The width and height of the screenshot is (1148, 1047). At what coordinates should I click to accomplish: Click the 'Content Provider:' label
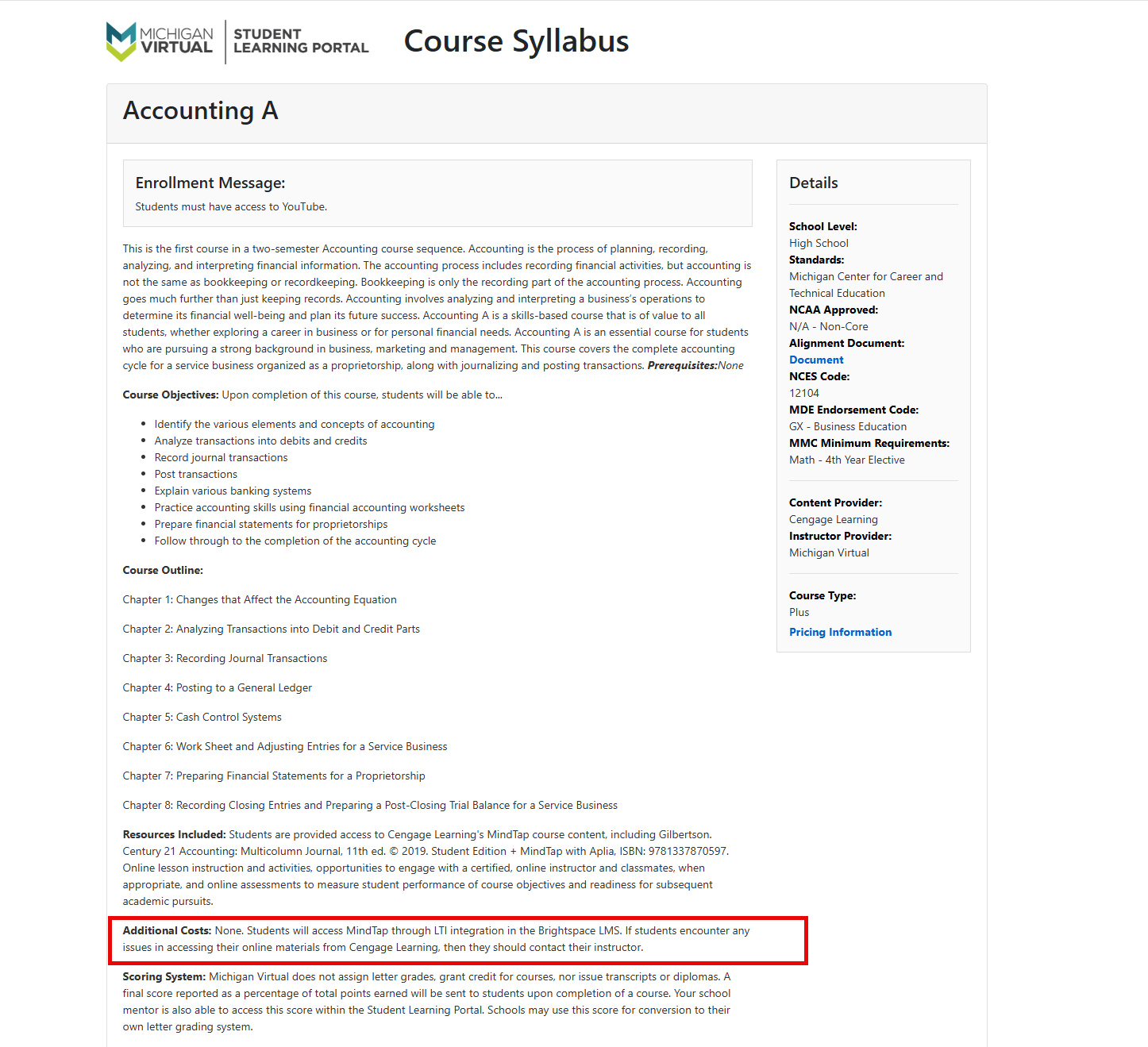[836, 502]
